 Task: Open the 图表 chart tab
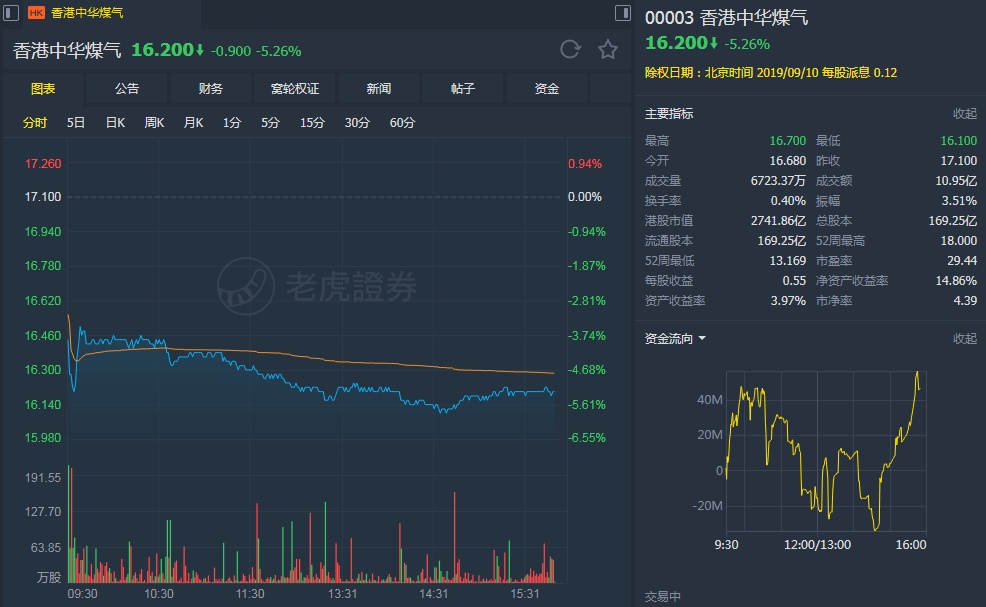coord(43,89)
